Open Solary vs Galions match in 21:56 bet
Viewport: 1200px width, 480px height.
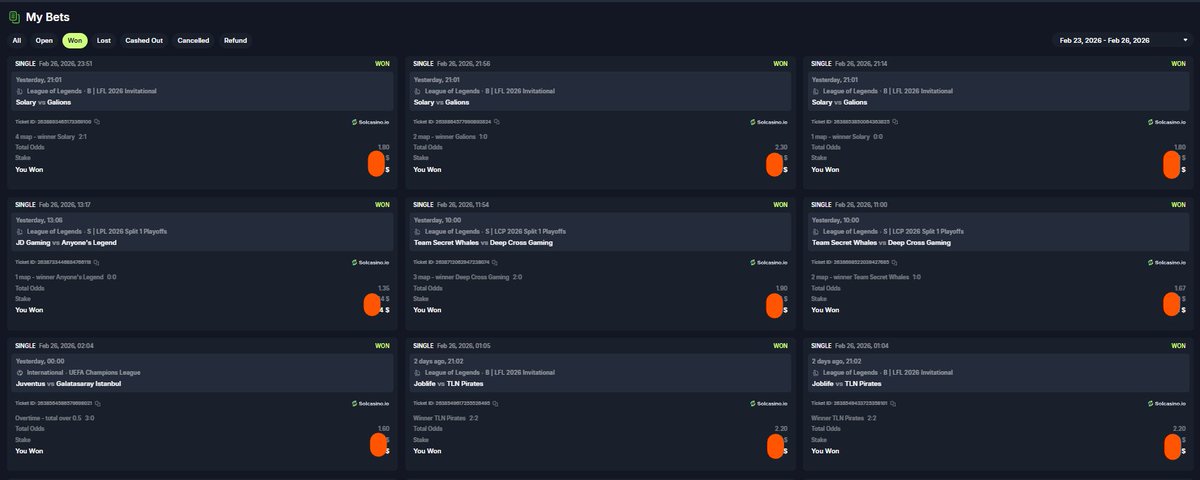point(440,102)
